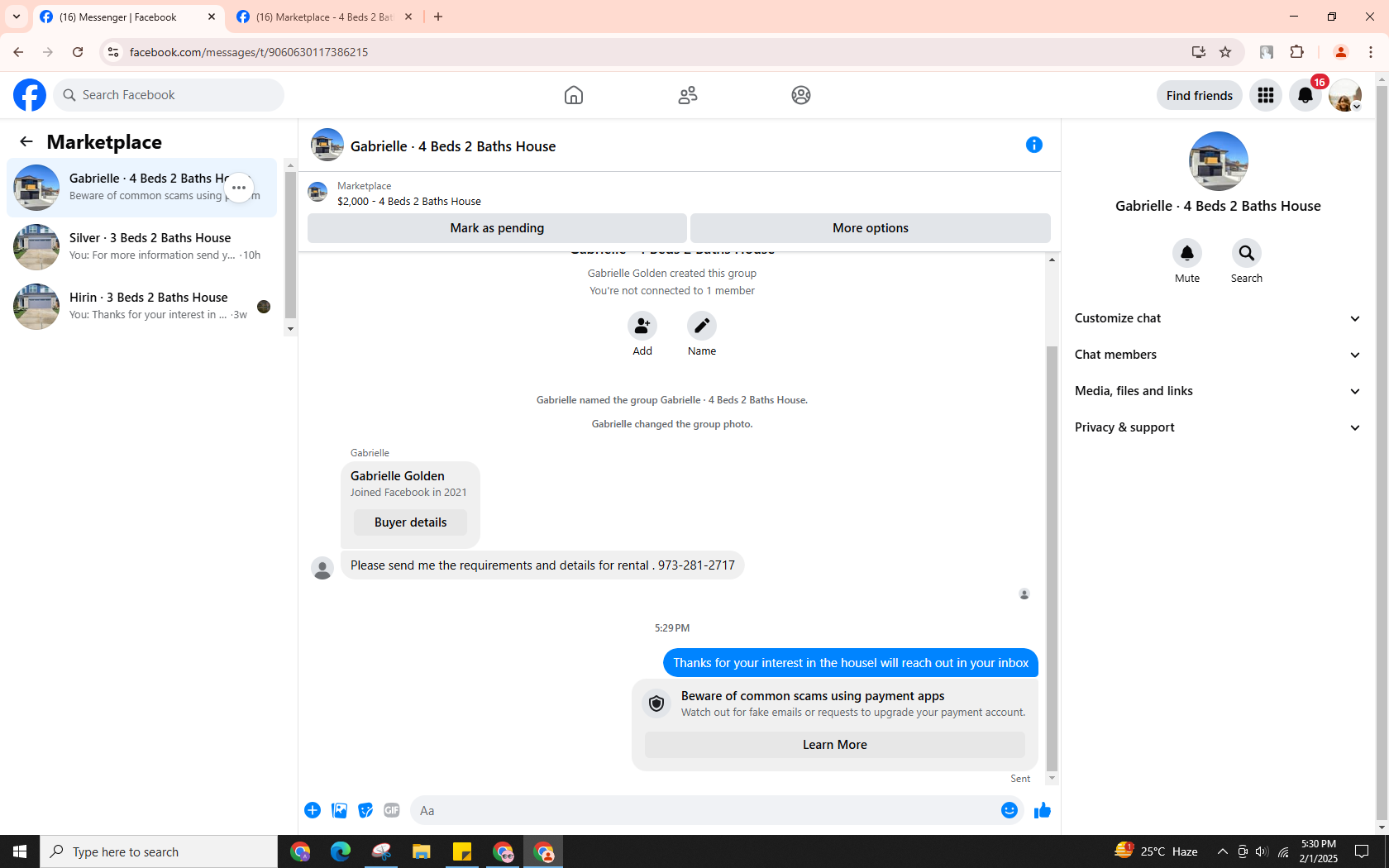Attach a photo or file
1389x868 pixels.
[339, 810]
